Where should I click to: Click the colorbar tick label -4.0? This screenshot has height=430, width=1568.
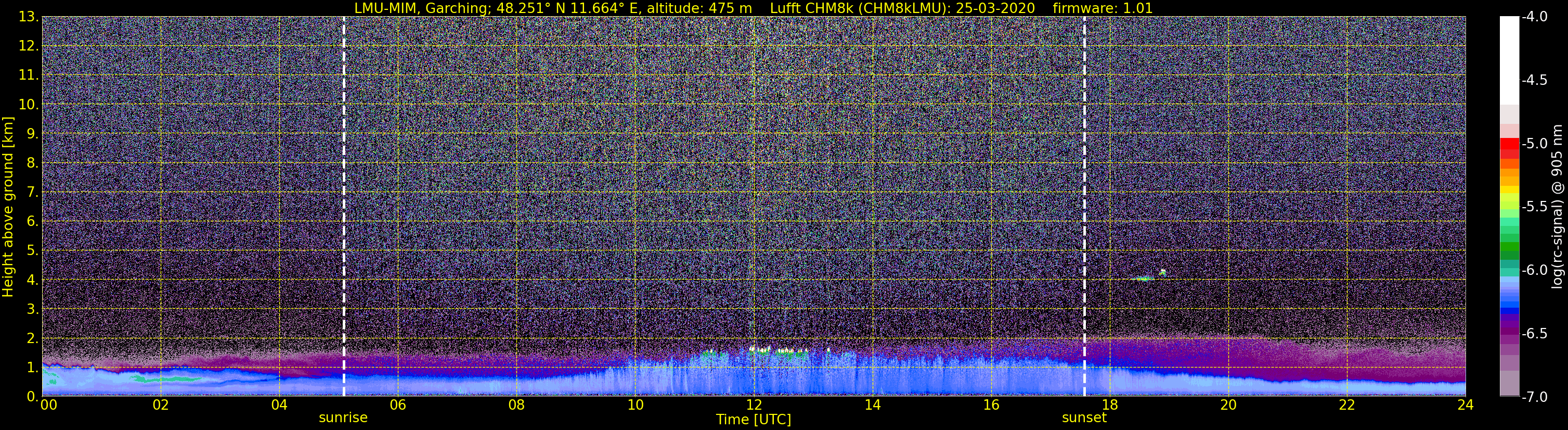tap(1535, 17)
